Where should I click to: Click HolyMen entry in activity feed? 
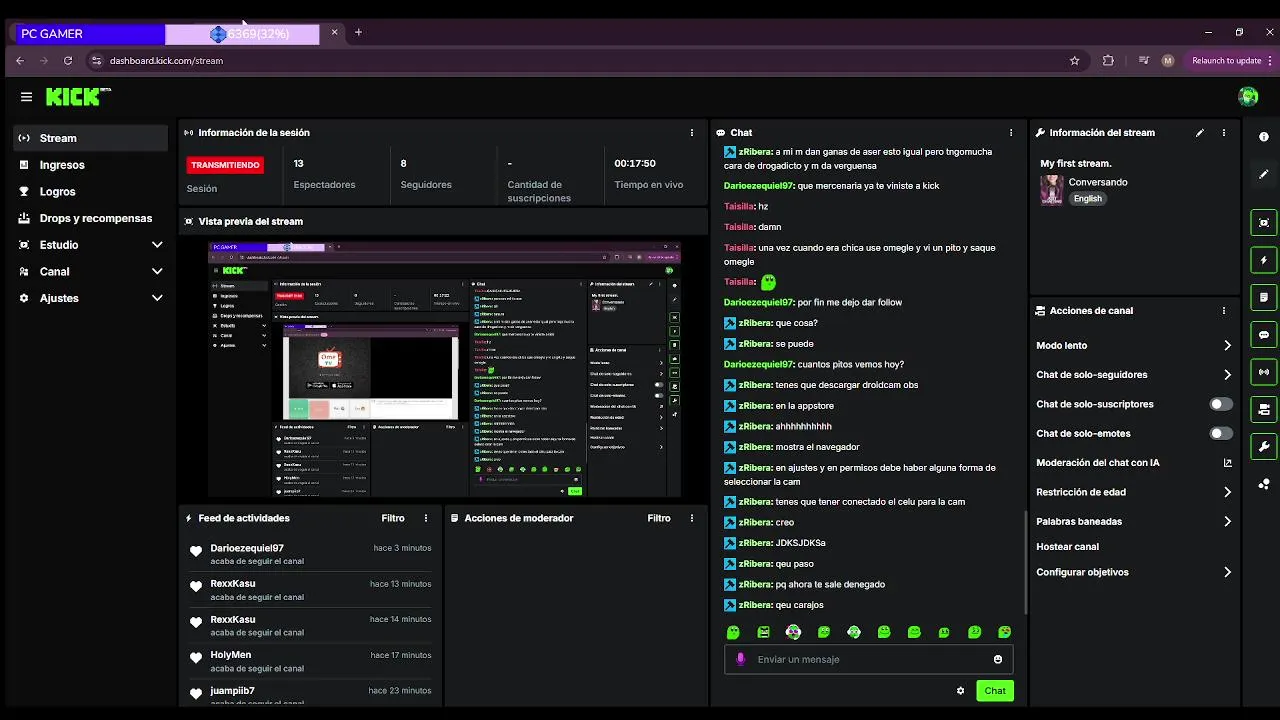(x=311, y=662)
